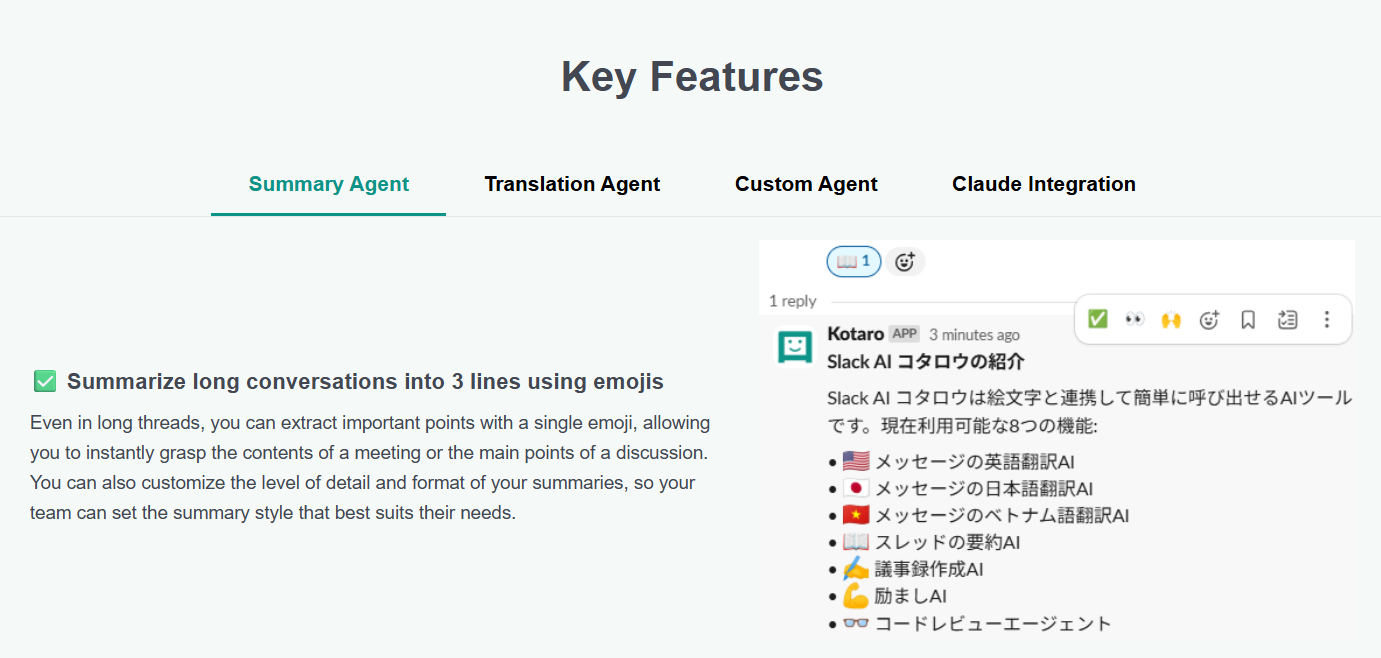Bookmark the Kotaro message

coord(1248,319)
